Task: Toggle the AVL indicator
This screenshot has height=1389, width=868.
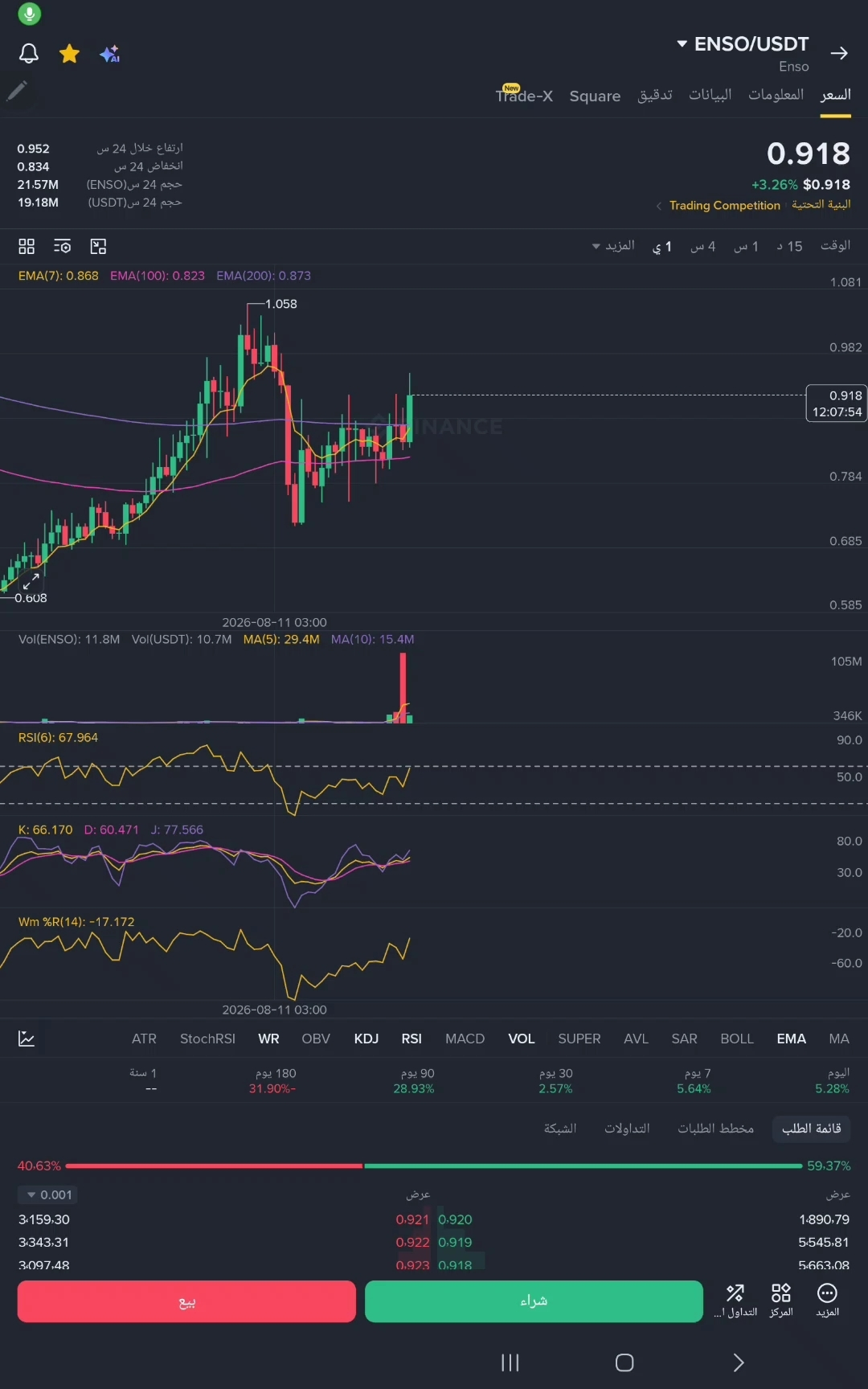Action: coord(636,1039)
